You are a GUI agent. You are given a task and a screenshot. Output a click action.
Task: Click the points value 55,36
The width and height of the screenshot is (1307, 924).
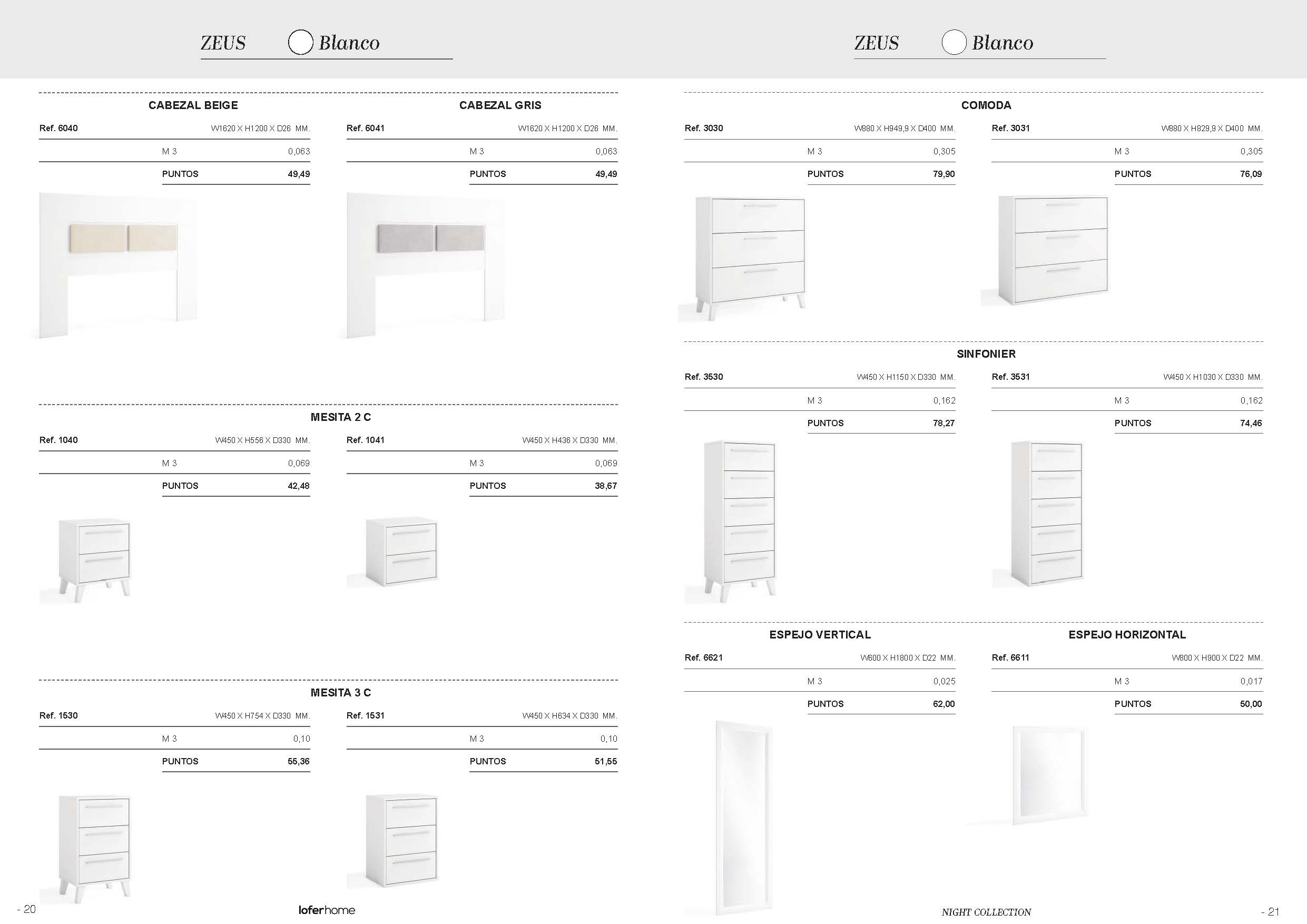pos(299,762)
